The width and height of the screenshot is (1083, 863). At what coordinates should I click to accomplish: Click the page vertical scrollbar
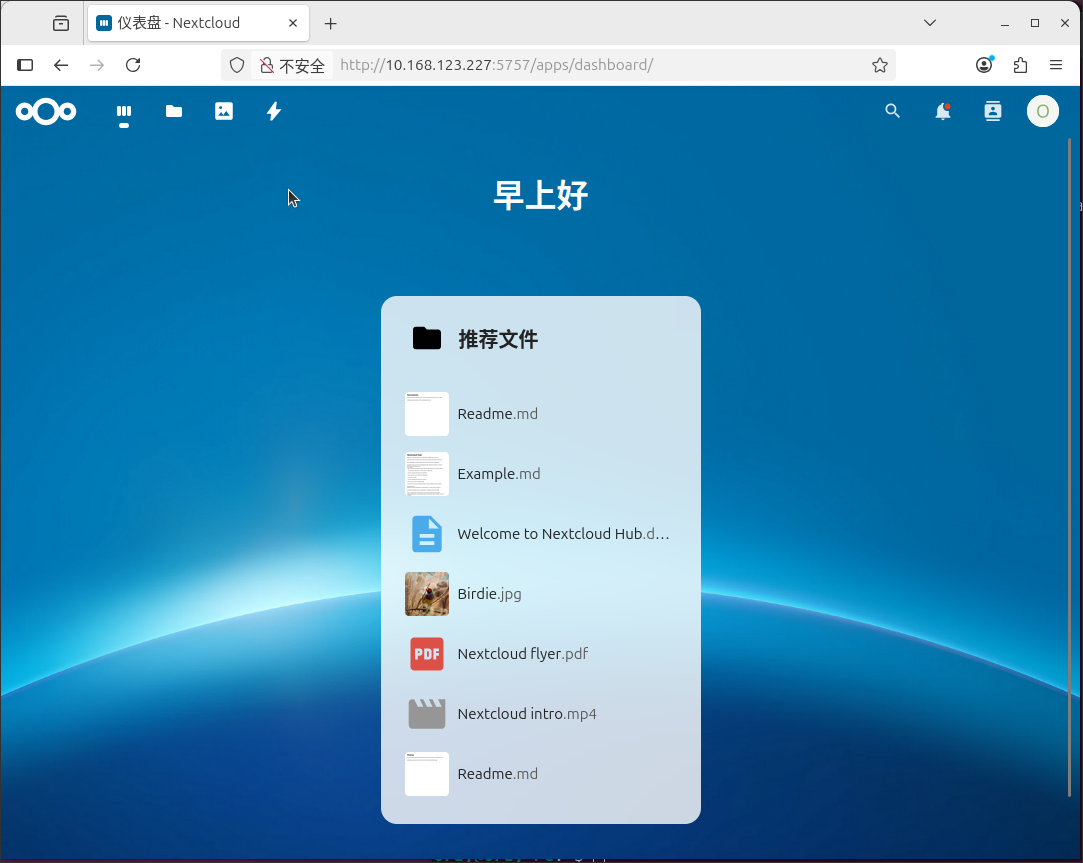coord(1069,467)
